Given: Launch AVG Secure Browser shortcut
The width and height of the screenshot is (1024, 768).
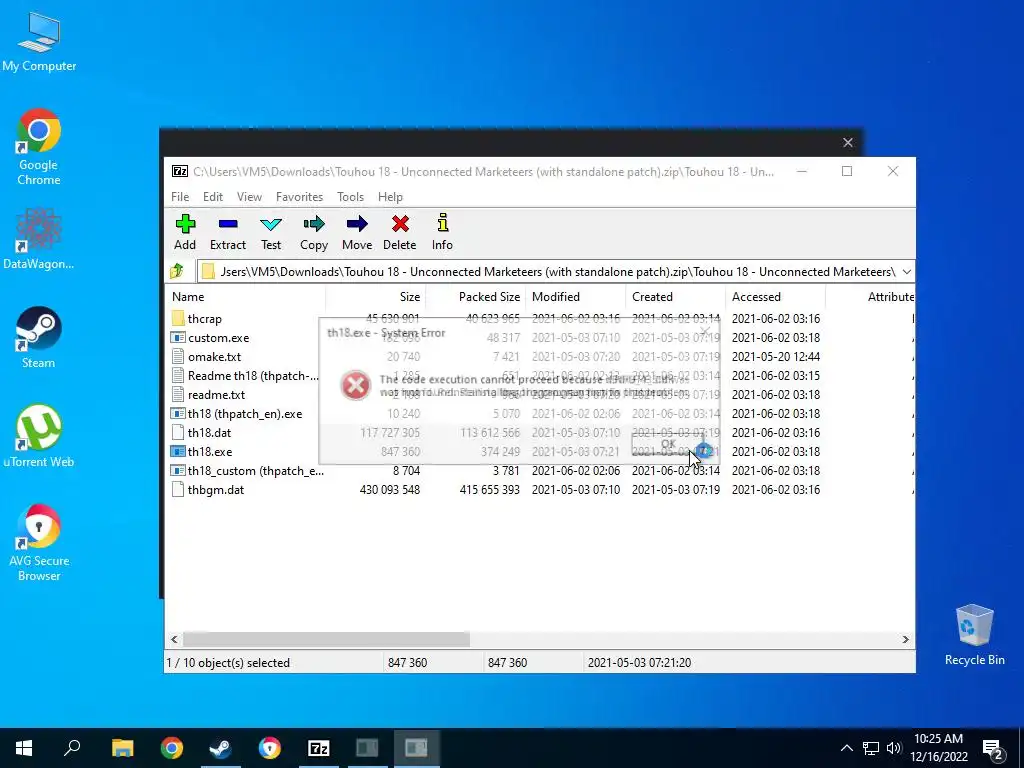Looking at the screenshot, I should point(39,542).
